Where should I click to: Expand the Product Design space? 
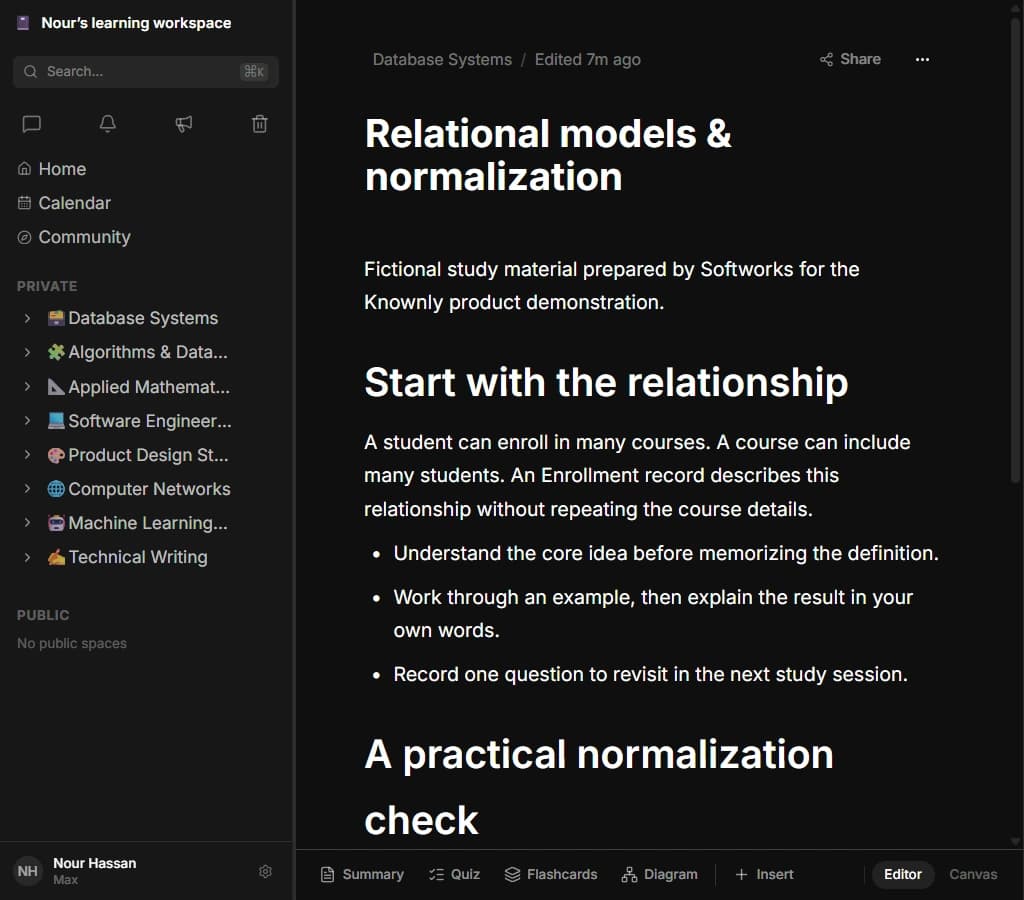(27, 455)
